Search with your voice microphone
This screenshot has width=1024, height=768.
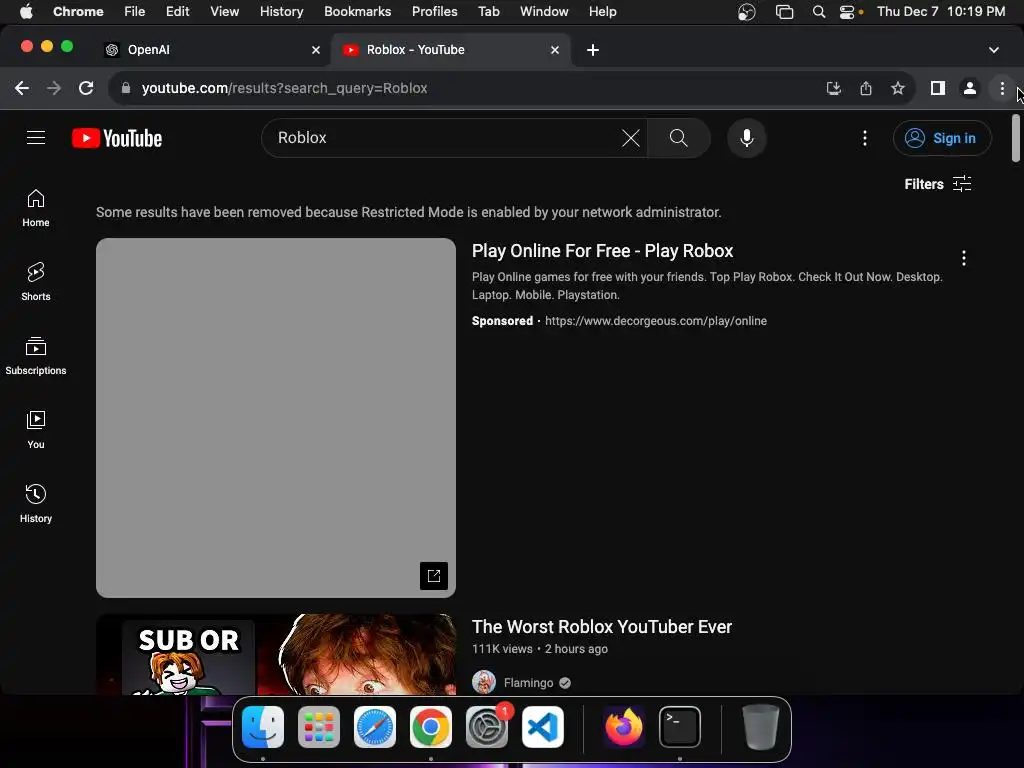[746, 138]
